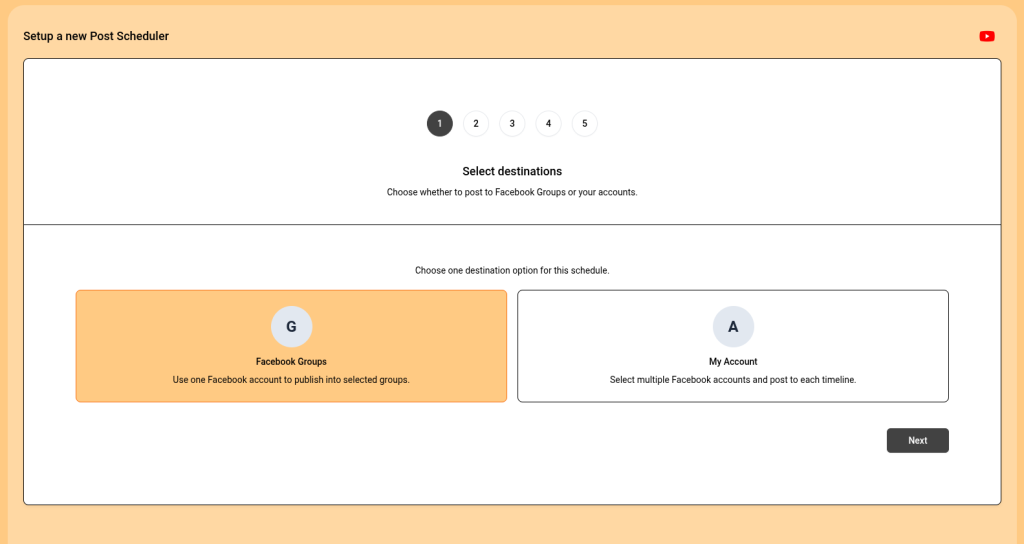
Task: Click the Facebook Groups G avatar icon
Action: tap(291, 327)
